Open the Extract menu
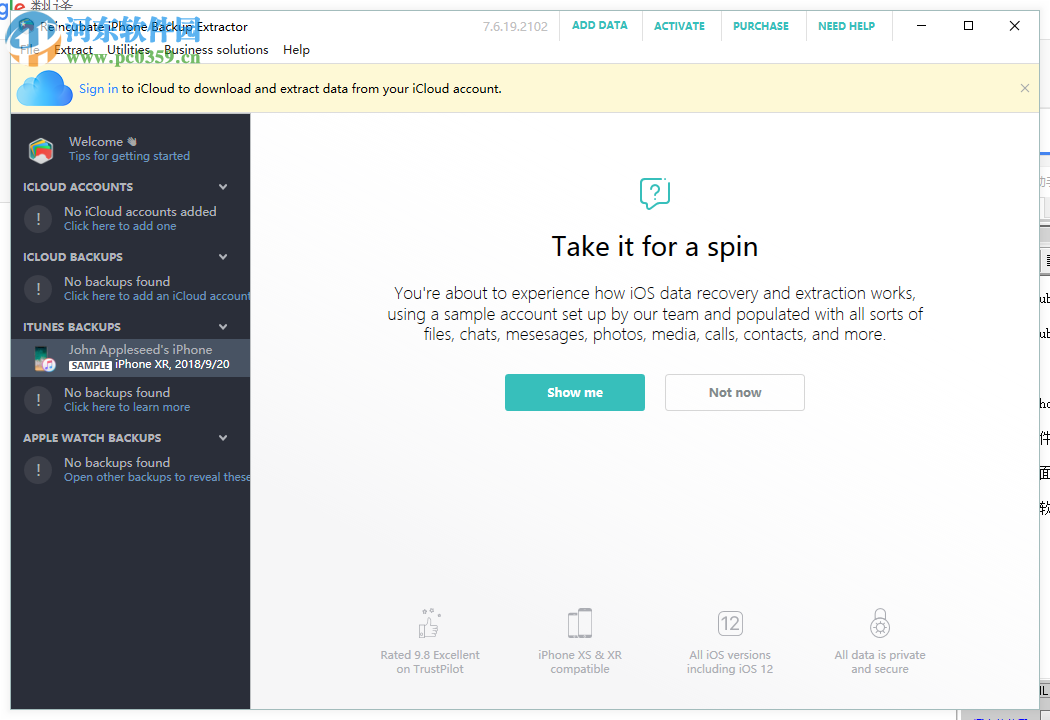 (73, 50)
